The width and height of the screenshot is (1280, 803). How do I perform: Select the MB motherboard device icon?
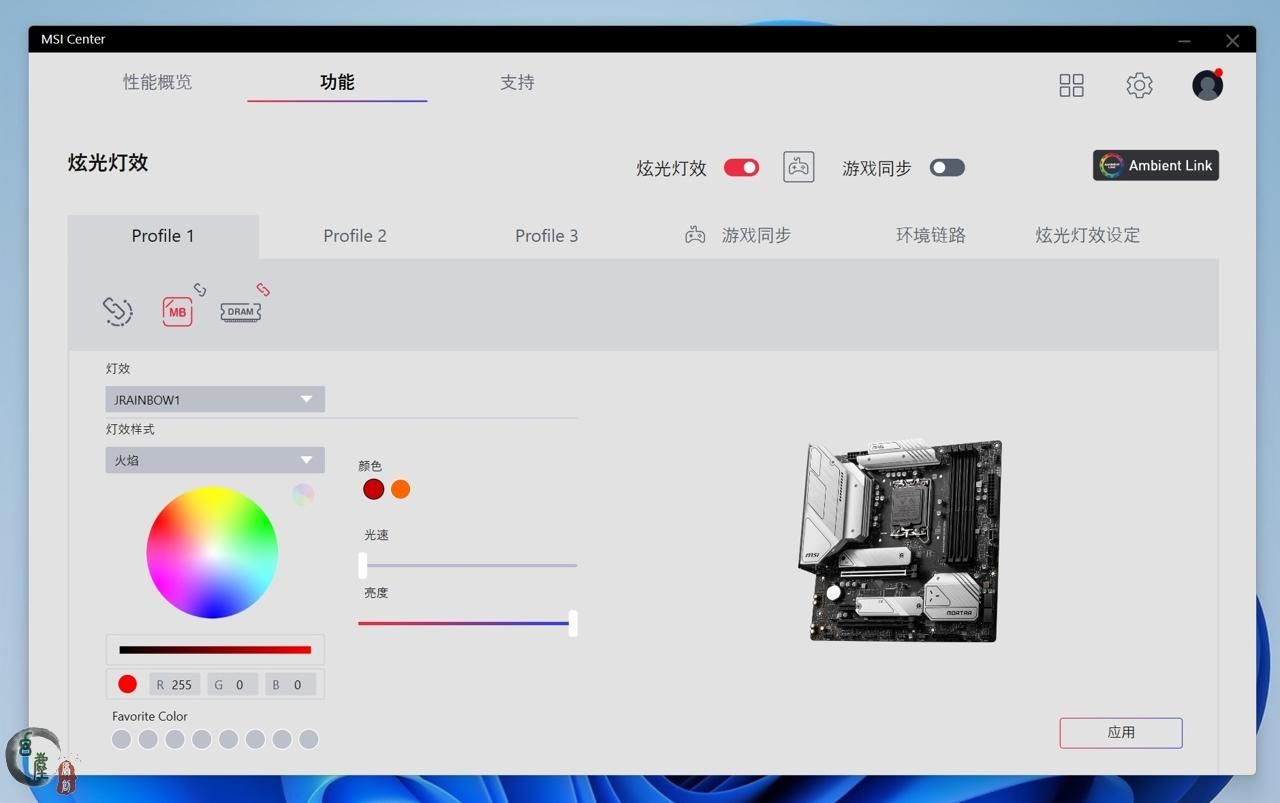pos(177,312)
